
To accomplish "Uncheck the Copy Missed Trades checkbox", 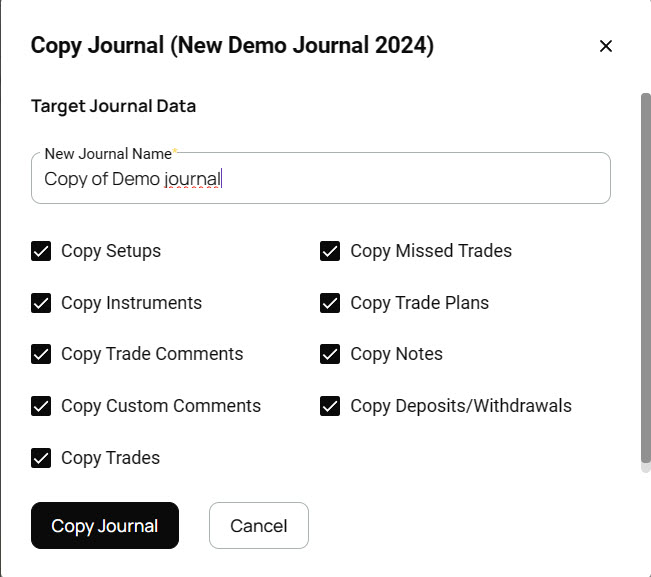I will 330,251.
